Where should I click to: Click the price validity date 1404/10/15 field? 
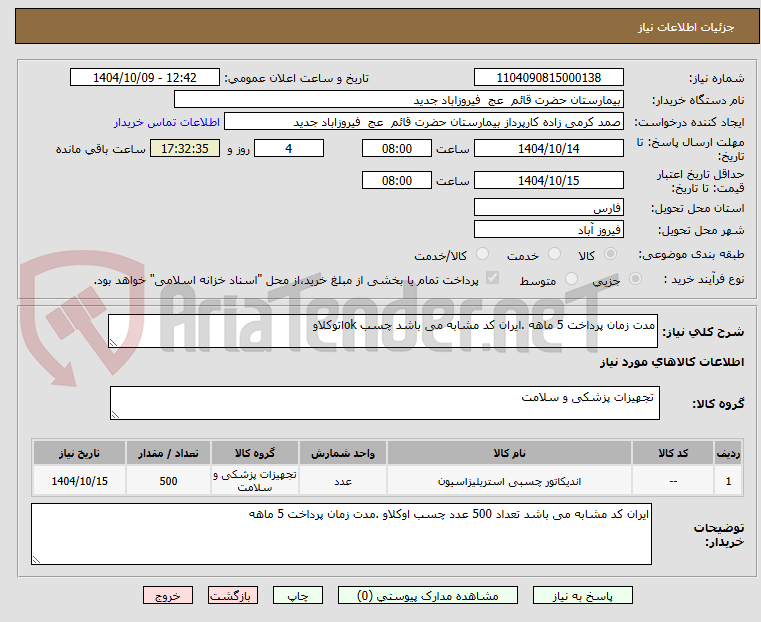[x=548, y=180]
